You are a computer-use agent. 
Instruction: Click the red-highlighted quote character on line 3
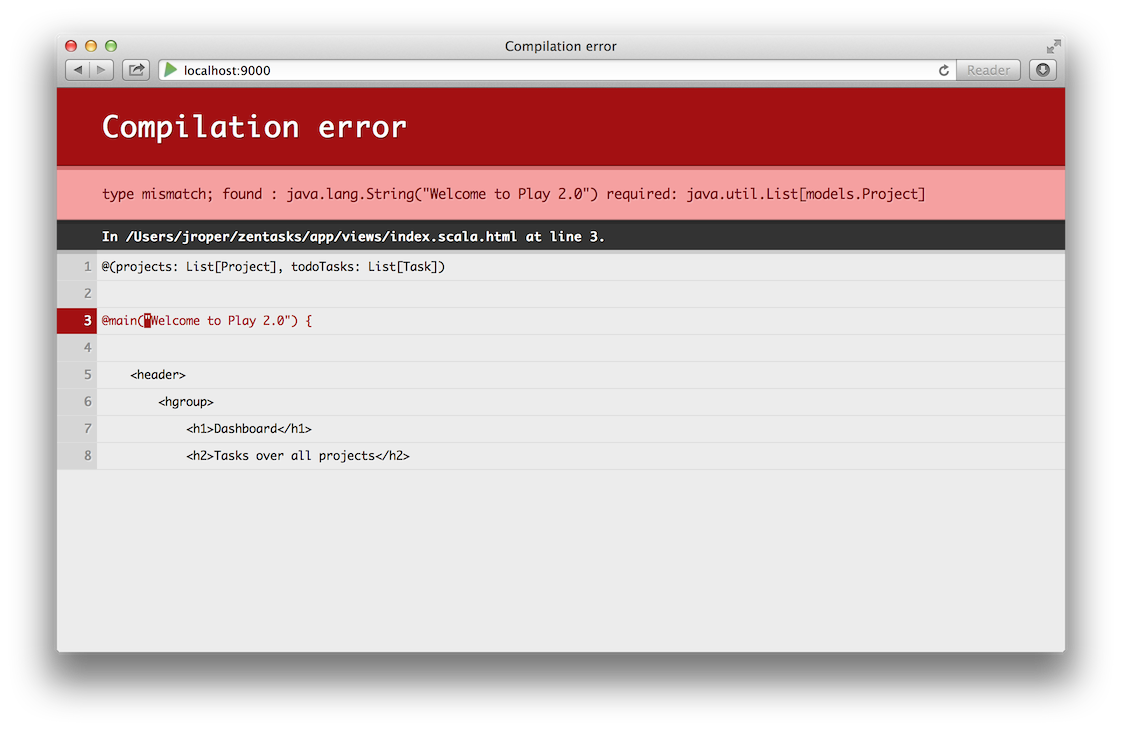point(147,321)
